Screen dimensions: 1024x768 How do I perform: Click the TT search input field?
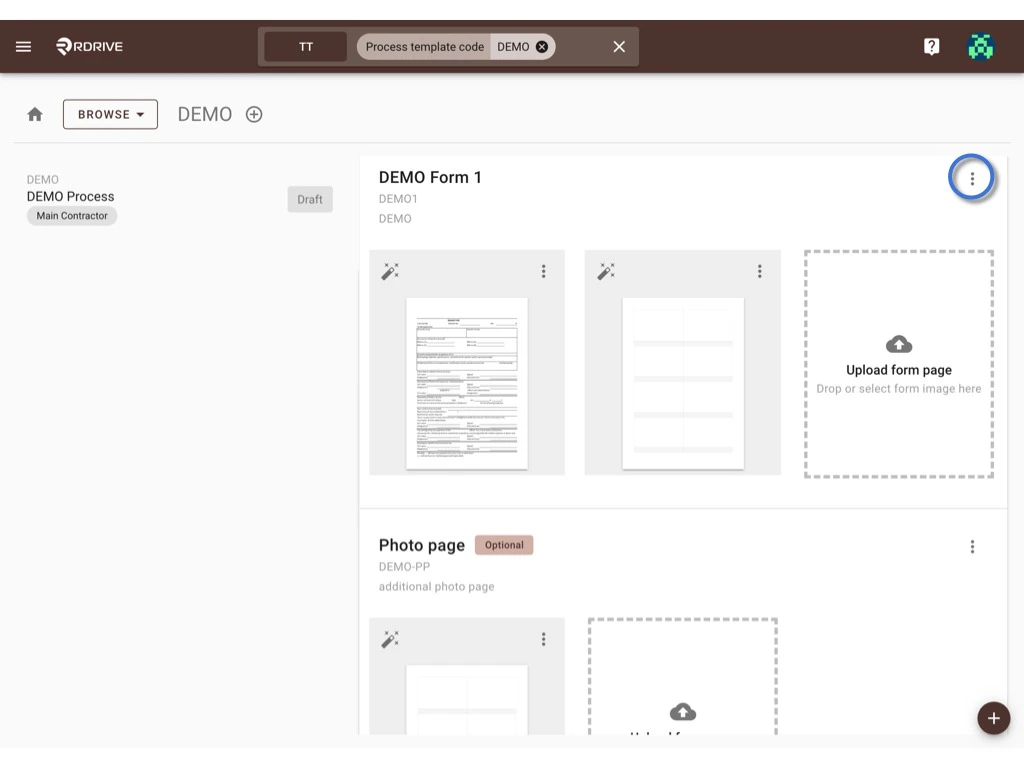[305, 45]
